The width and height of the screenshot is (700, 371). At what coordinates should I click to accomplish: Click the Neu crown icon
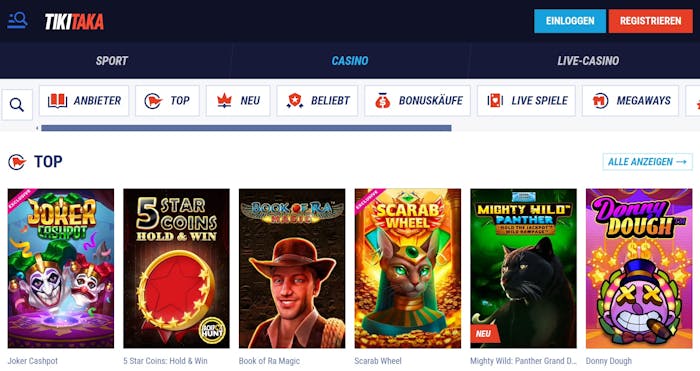[x=224, y=101]
